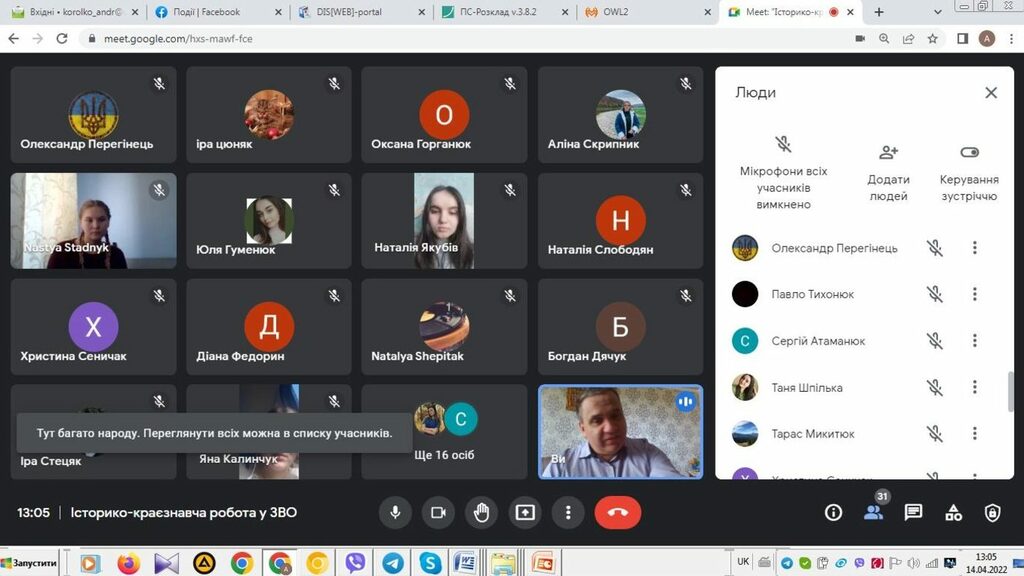Open the meeting details info icon
1024x576 pixels.
(x=833, y=512)
